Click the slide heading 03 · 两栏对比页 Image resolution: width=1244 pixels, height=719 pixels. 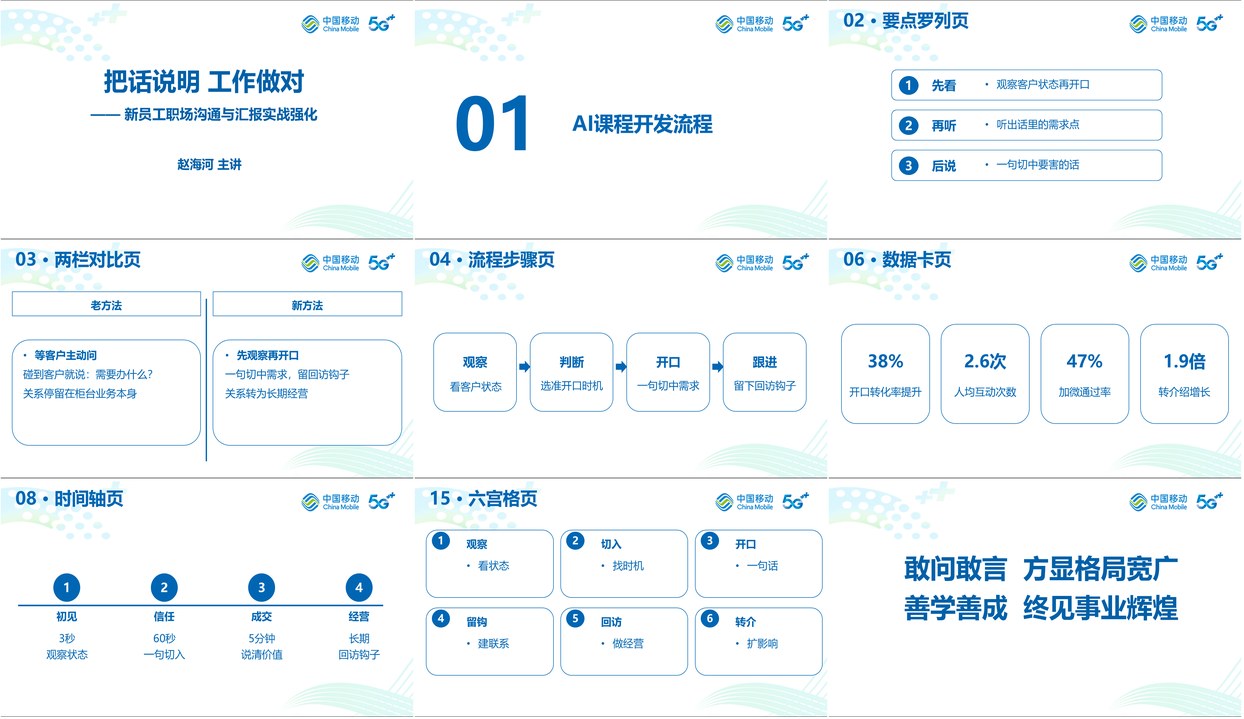[x=78, y=260]
